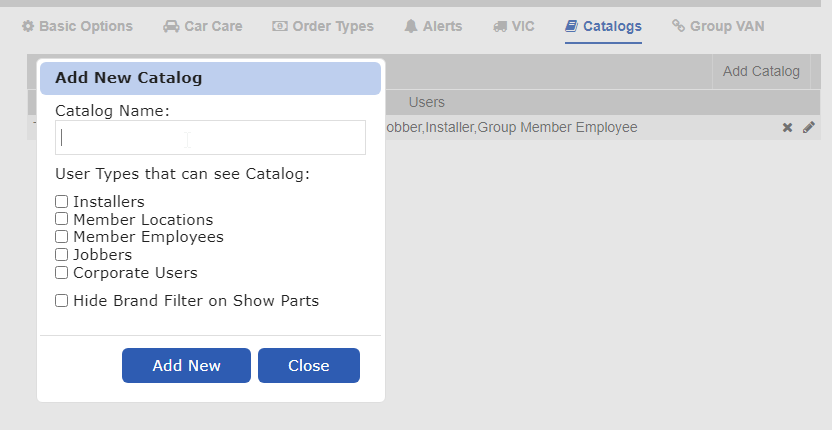The width and height of the screenshot is (832, 430).
Task: Check the Member Locations option
Action: coord(62,219)
